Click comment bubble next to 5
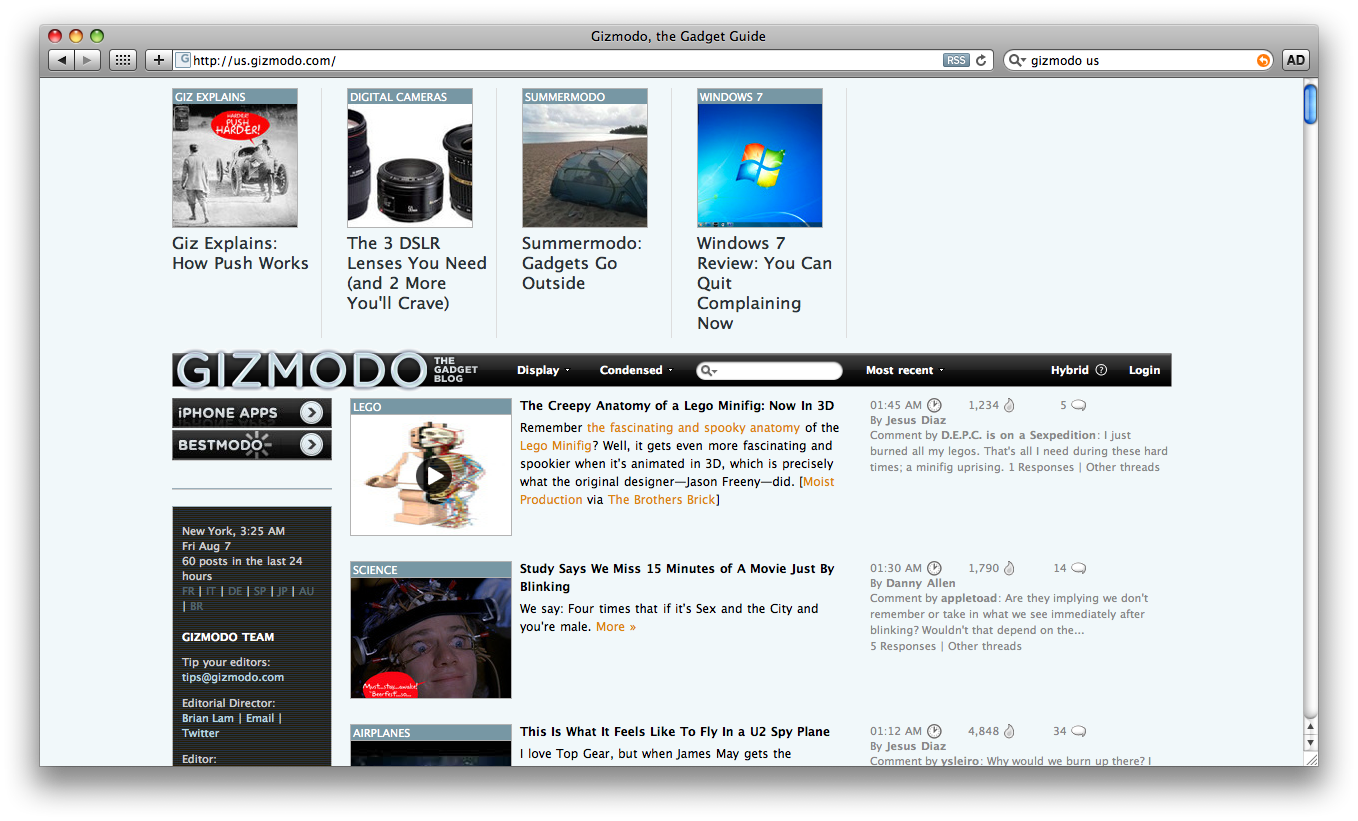This screenshot has height=821, width=1358. click(1078, 405)
